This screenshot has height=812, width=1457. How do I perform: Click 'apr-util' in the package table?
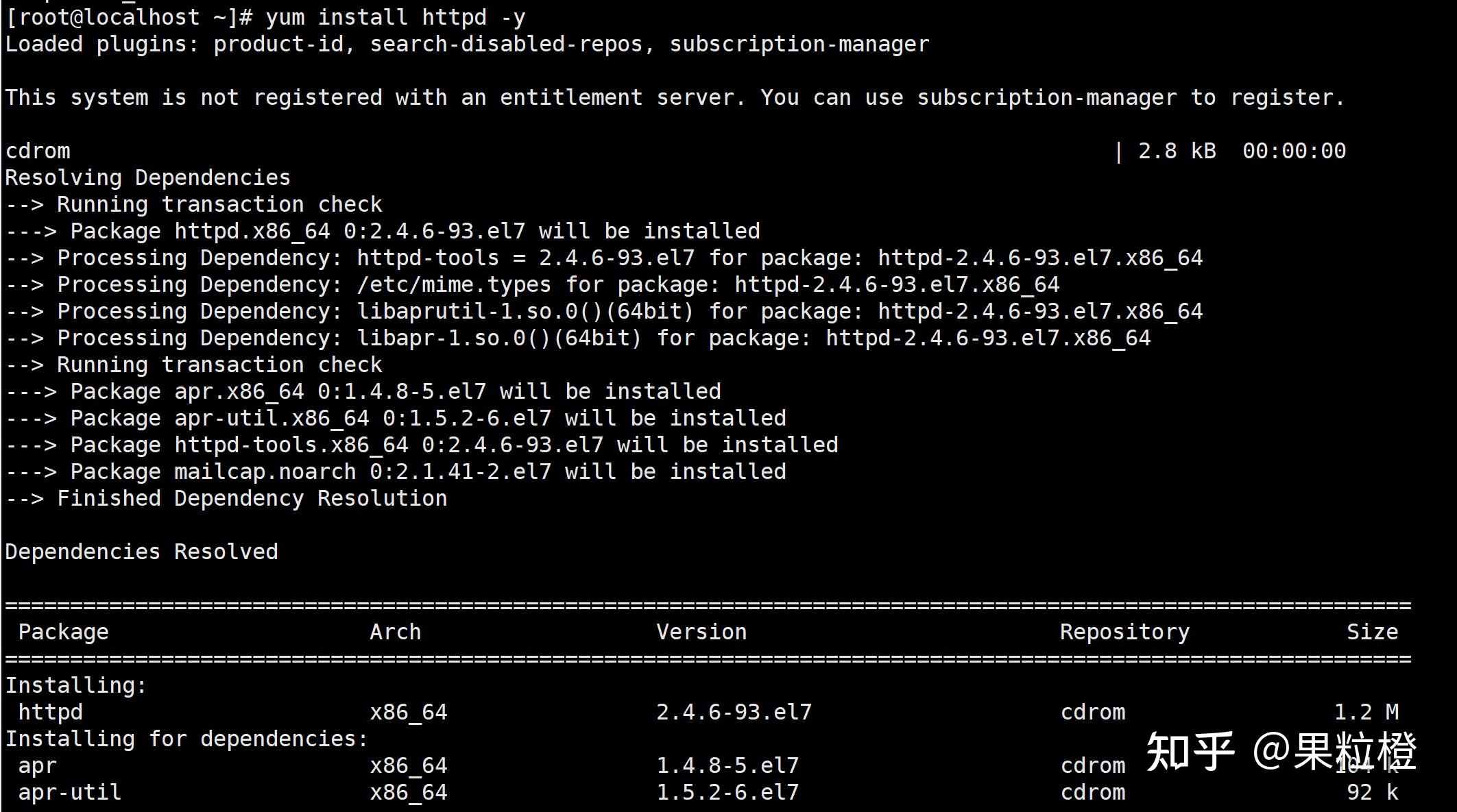click(70, 793)
